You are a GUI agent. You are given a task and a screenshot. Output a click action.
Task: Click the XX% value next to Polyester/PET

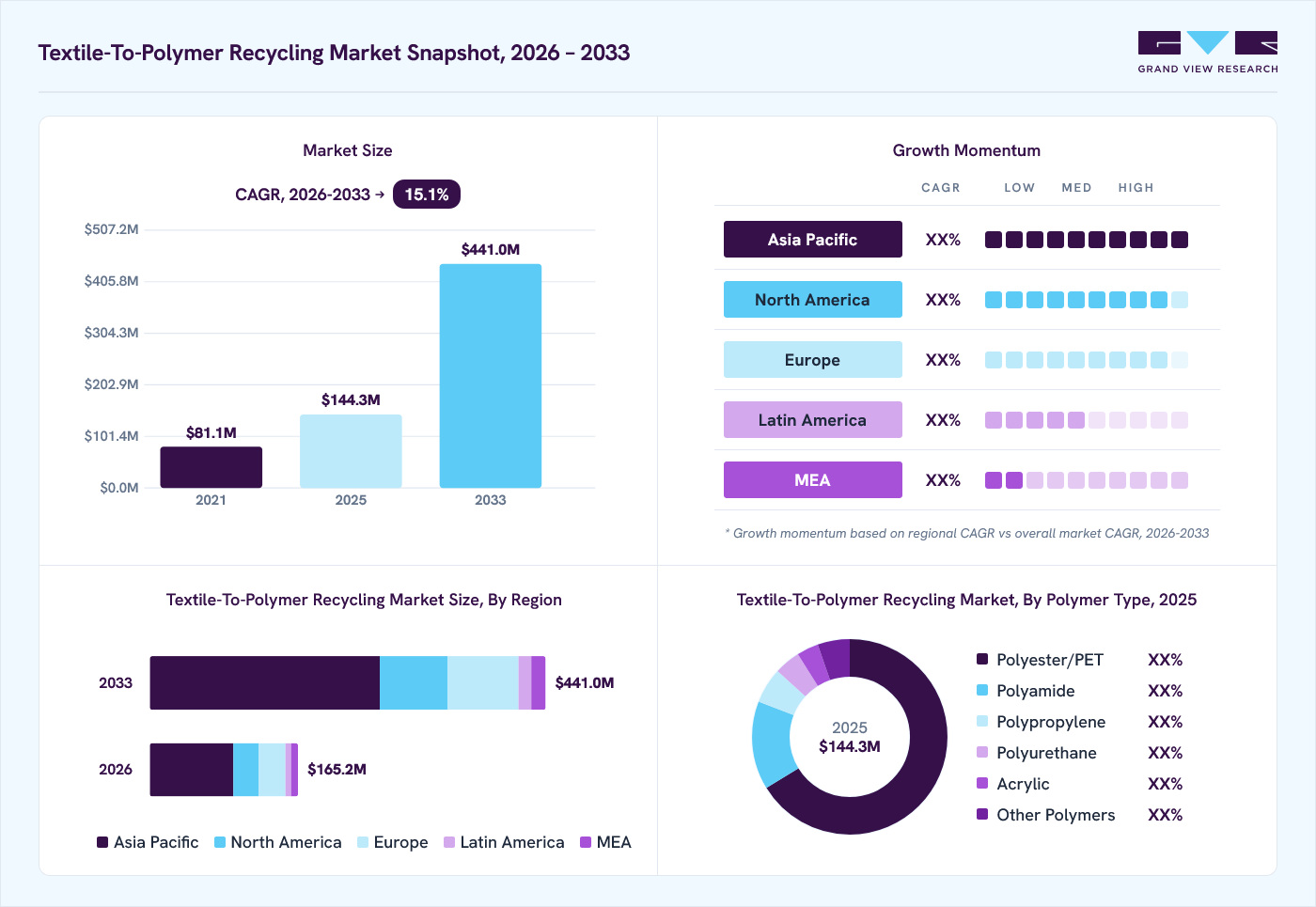(1165, 660)
